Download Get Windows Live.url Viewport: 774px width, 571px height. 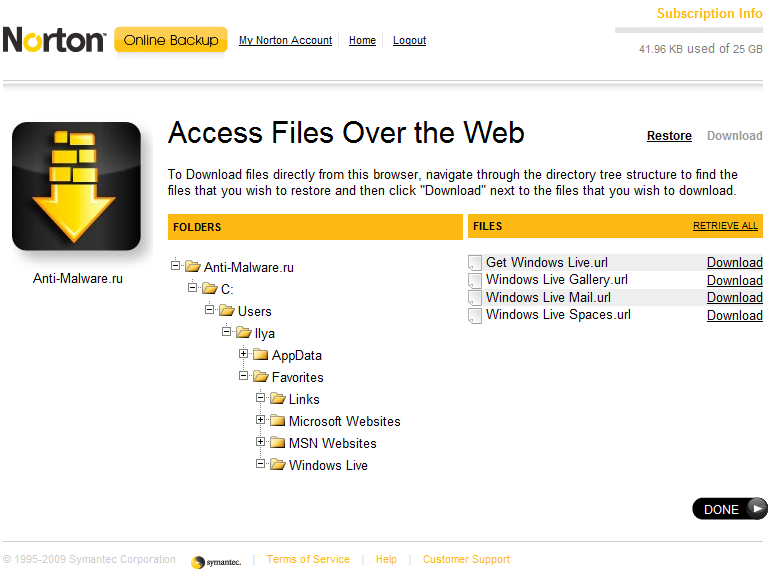tap(735, 263)
